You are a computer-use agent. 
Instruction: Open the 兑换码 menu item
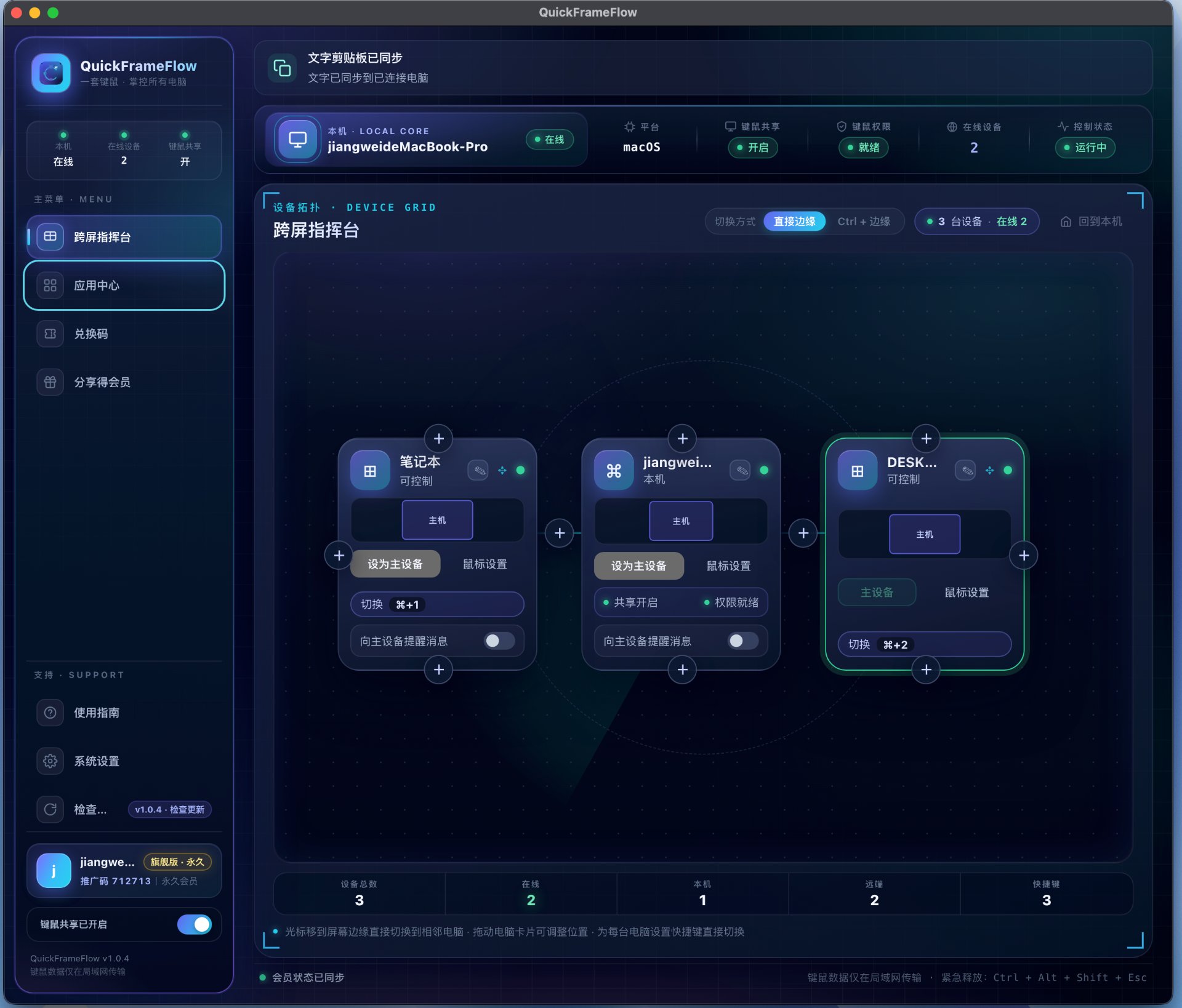pos(124,334)
